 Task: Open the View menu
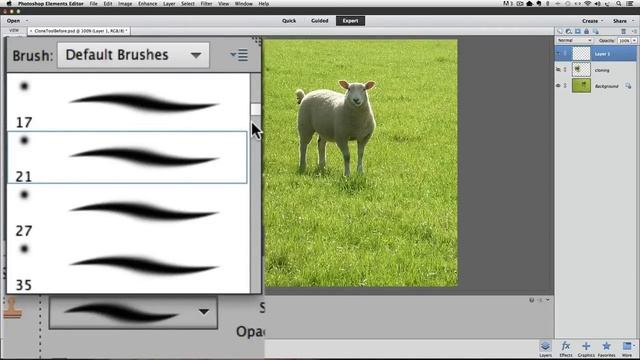tap(223, 4)
